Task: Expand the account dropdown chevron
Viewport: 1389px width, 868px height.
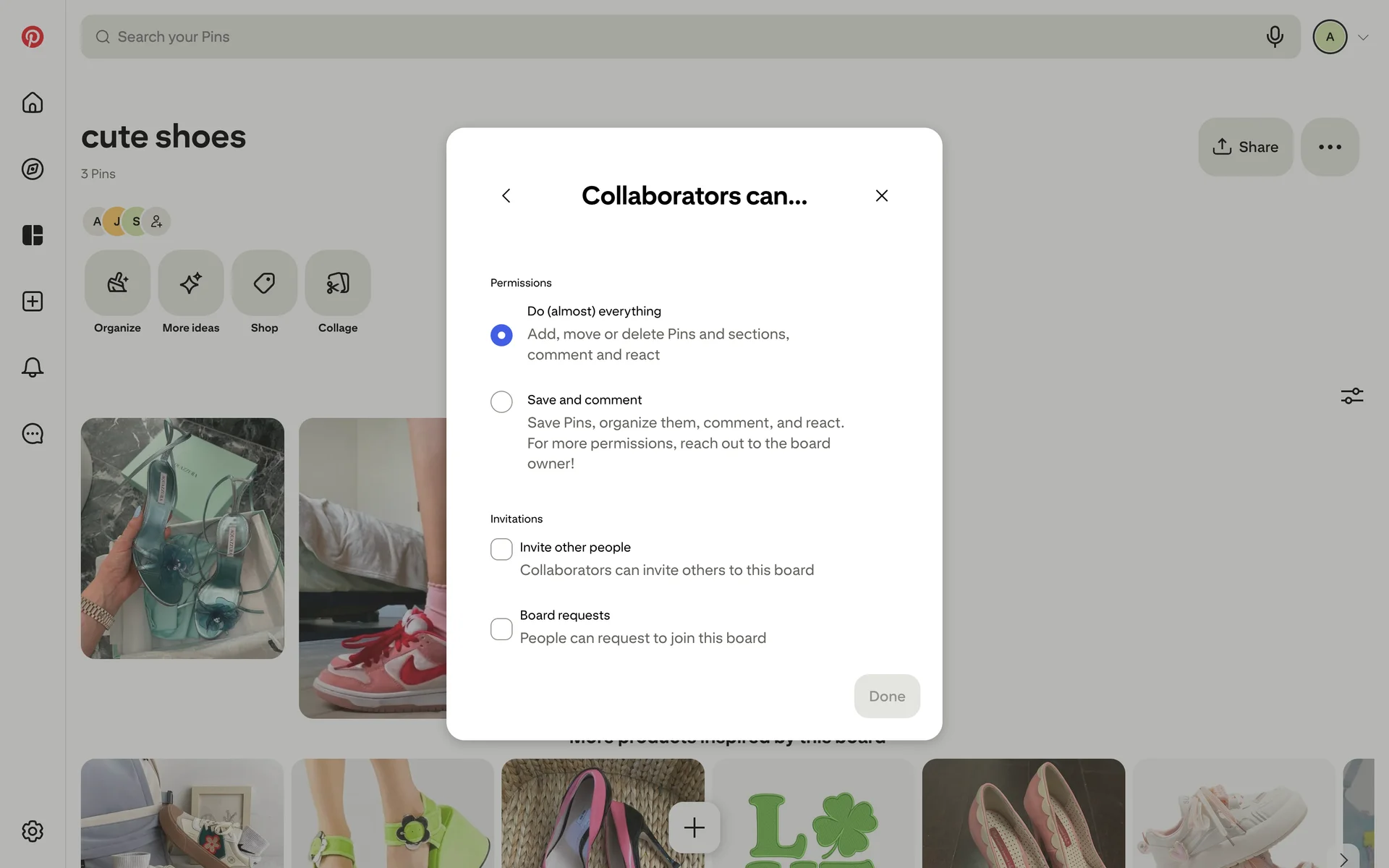Action: click(x=1363, y=38)
